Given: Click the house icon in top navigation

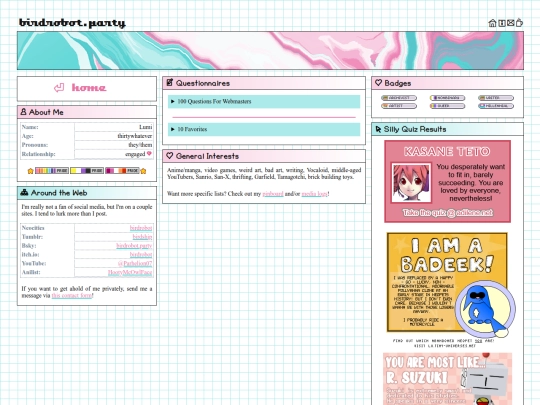Looking at the screenshot, I should pyautogui.click(x=492, y=23).
